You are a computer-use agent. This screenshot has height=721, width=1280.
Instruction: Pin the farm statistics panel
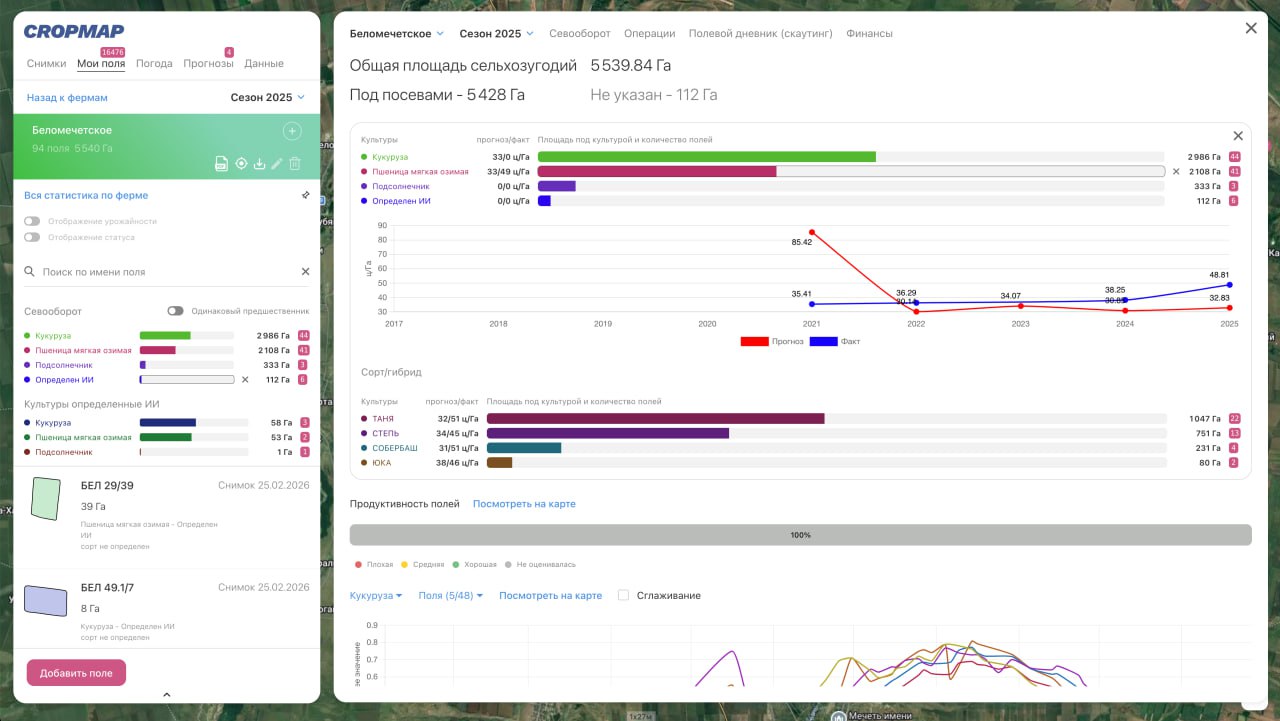(x=305, y=196)
